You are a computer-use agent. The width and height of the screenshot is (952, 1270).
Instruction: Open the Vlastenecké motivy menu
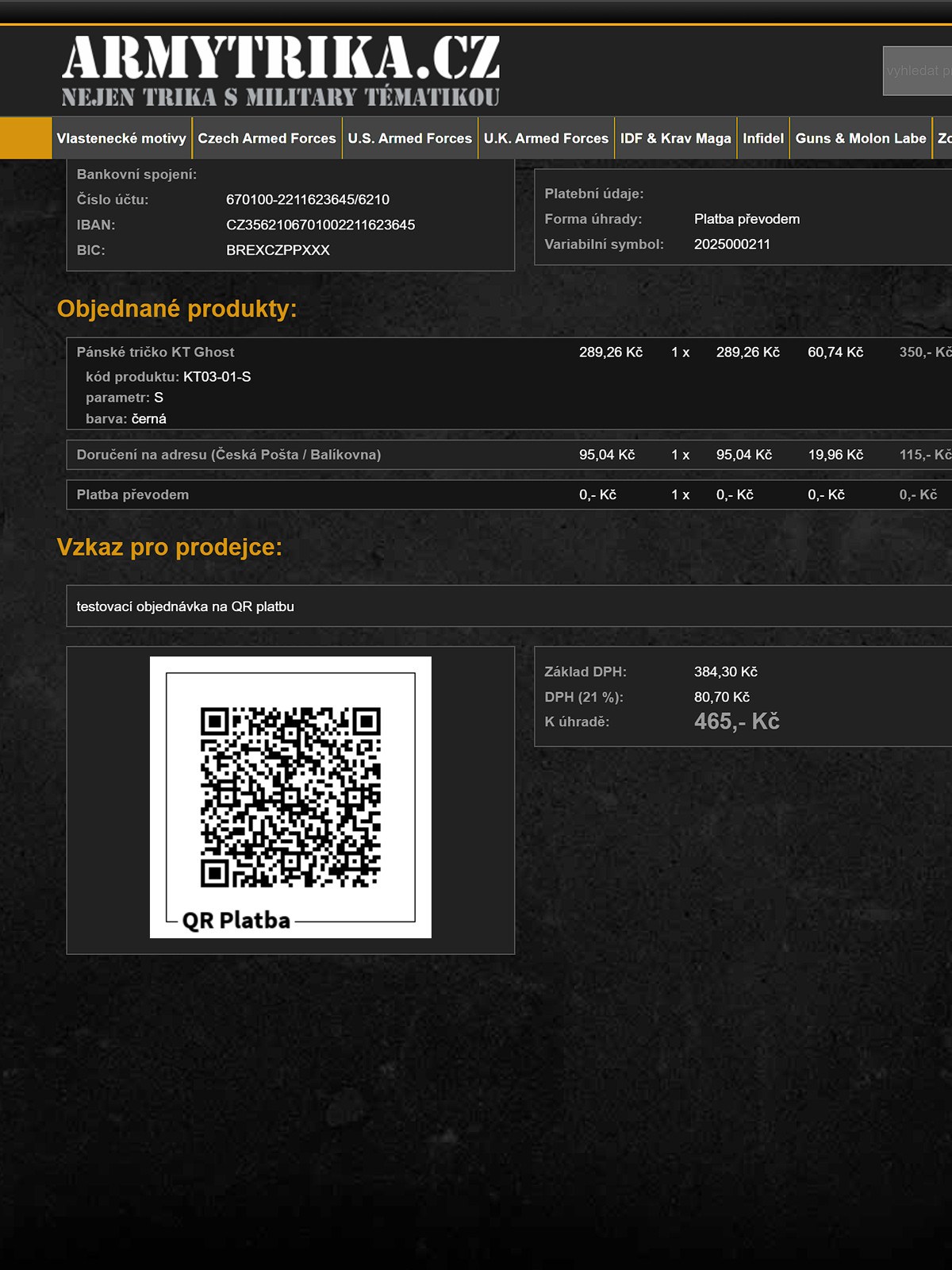[121, 138]
